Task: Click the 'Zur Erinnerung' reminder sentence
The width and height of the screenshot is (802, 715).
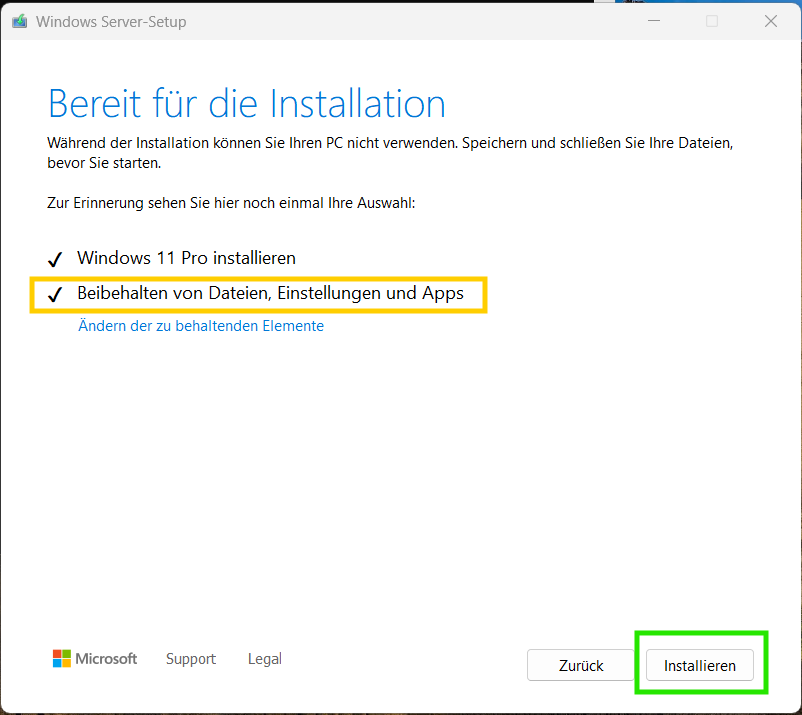Action: click(231, 203)
